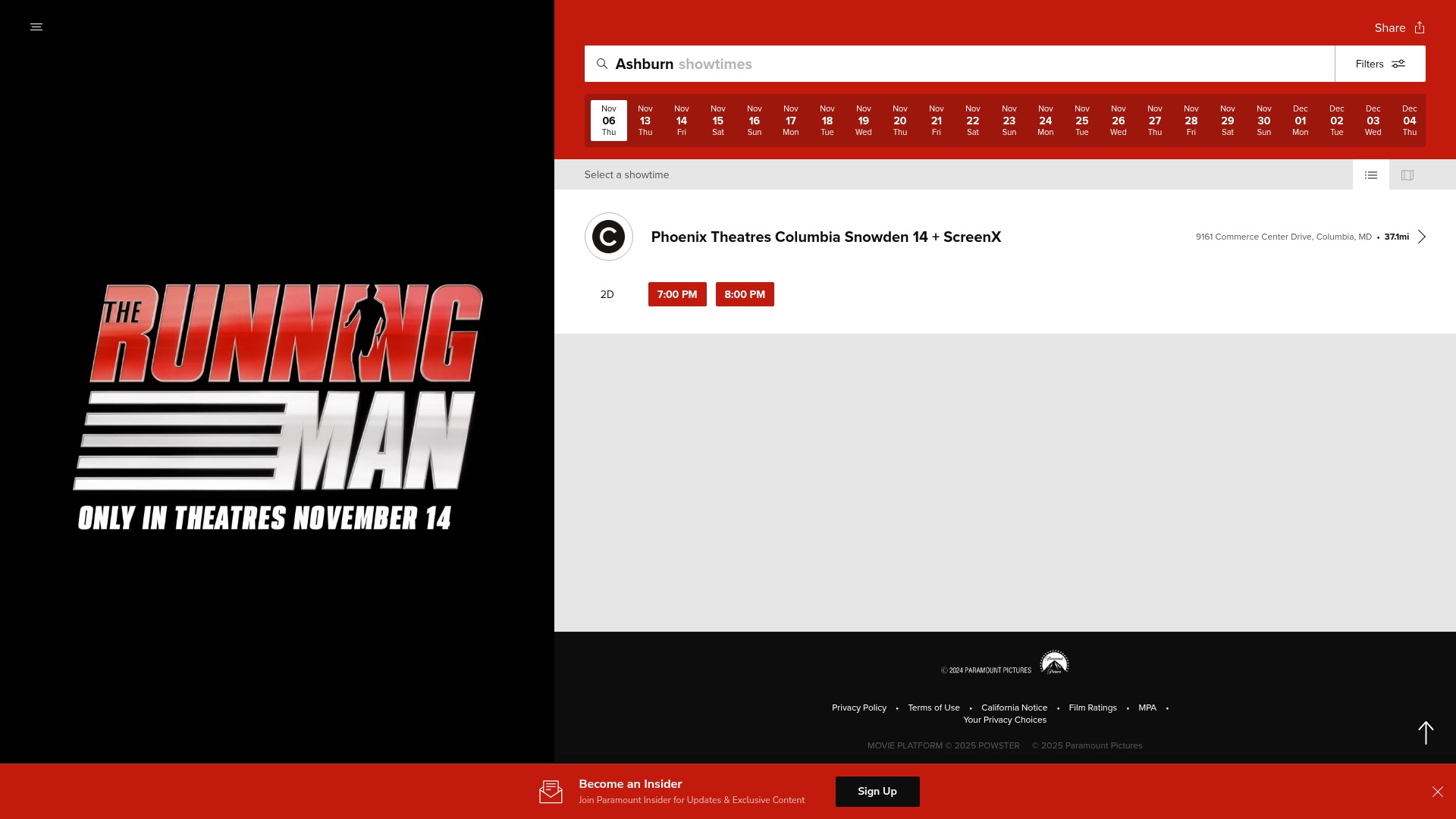Select date Dec 02 Tue
The width and height of the screenshot is (1456, 819).
(1337, 121)
